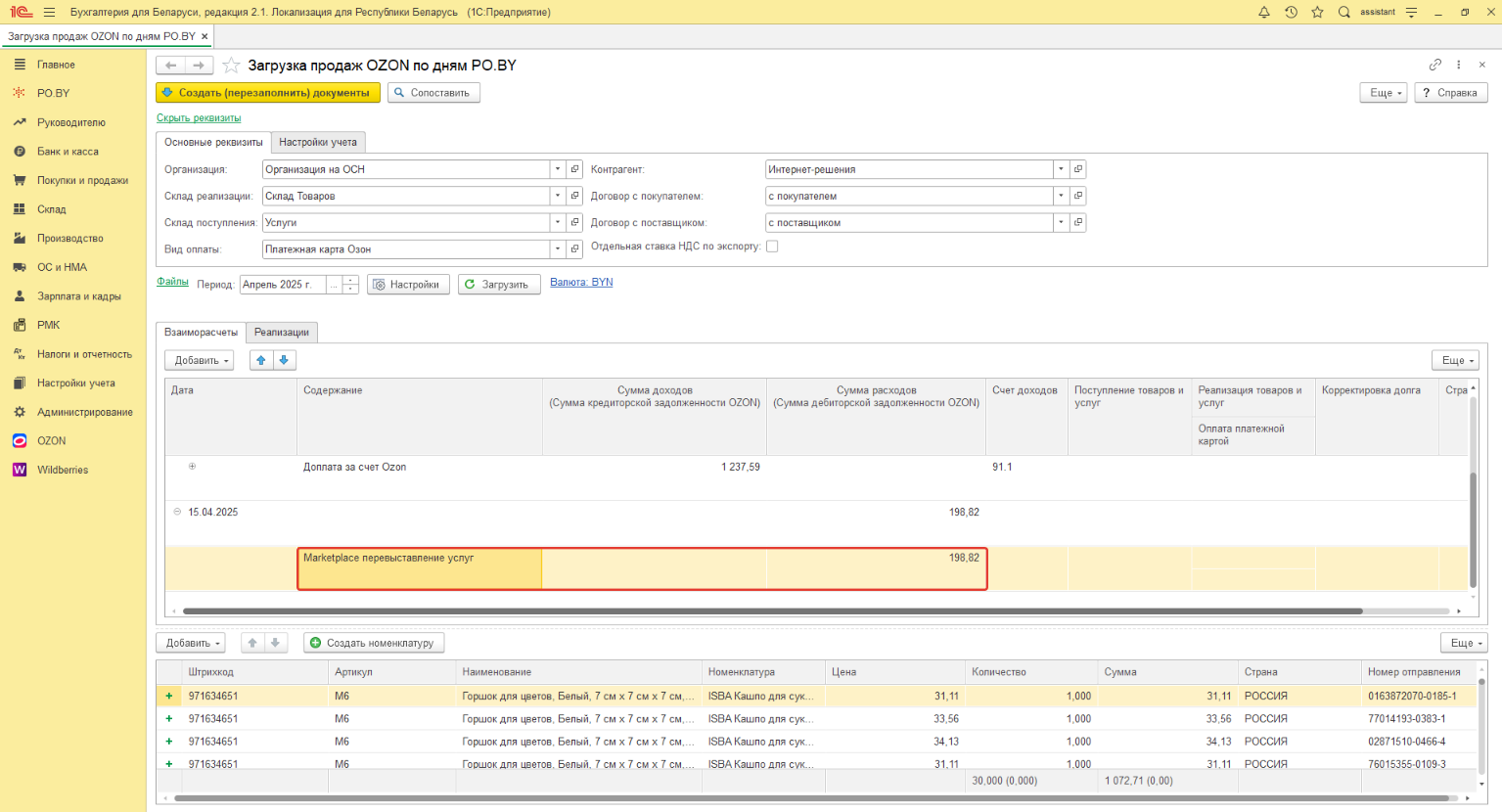Copy link to this form icon
Screen dimensions: 1502x812
(1435, 65)
